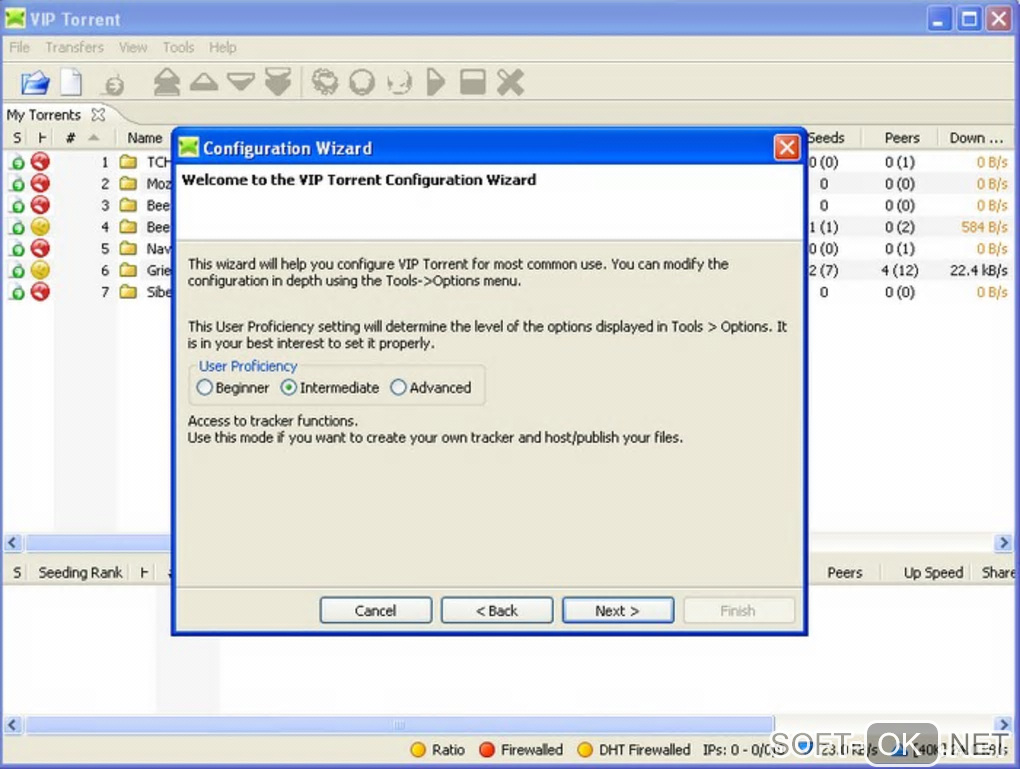Sort torrents by Peers column header
This screenshot has width=1020, height=769.
tap(902, 138)
